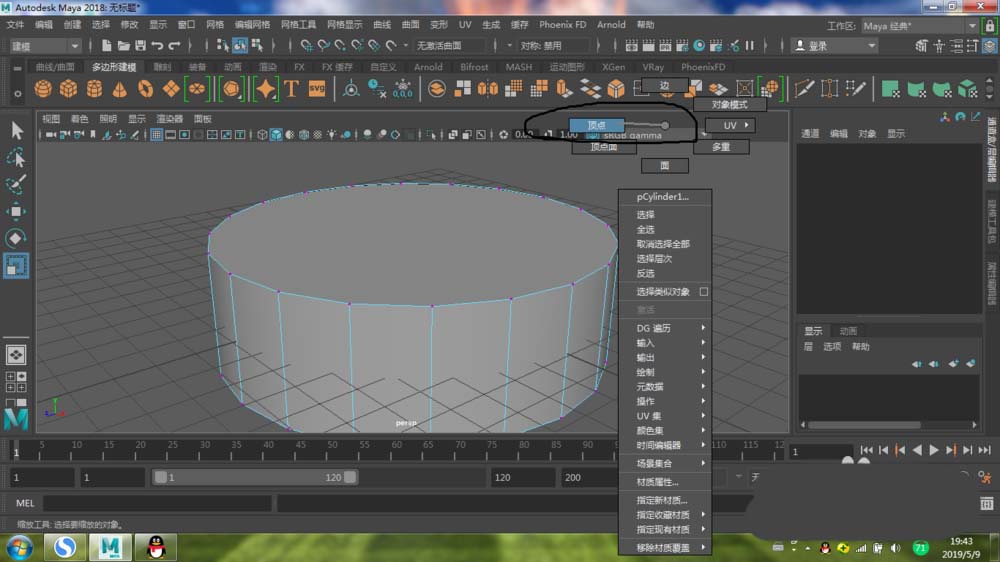Create a polygon torus from the shelf

click(145, 88)
